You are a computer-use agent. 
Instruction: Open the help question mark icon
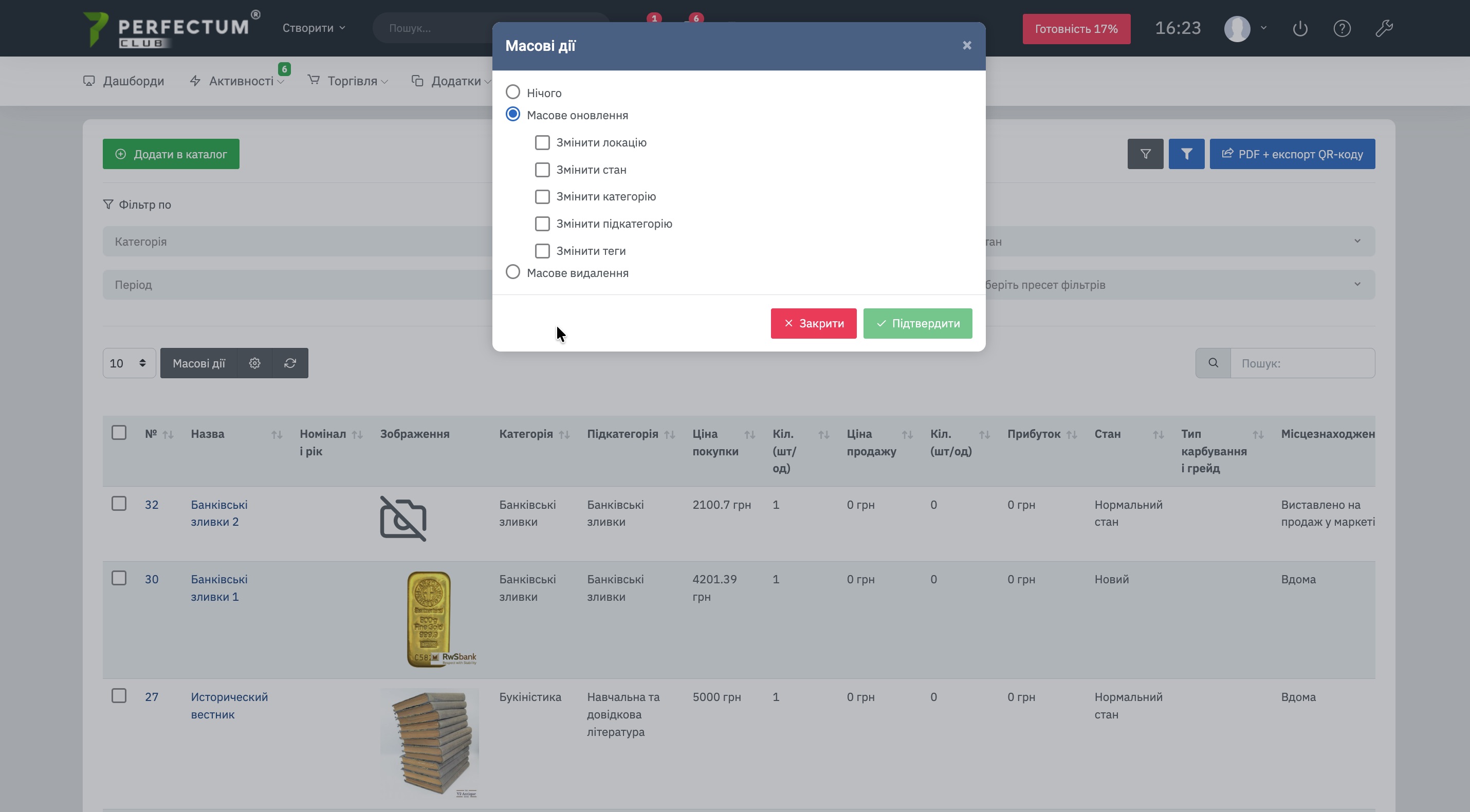(1342, 29)
